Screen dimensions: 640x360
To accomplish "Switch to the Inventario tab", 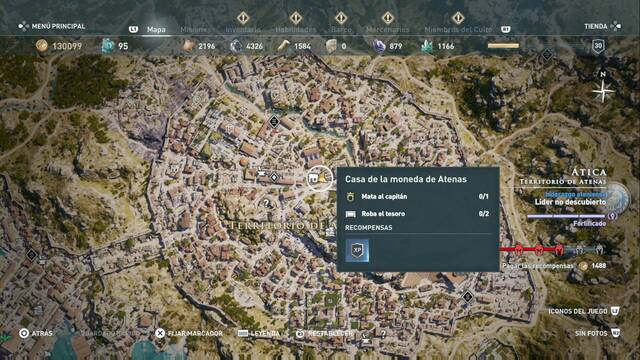I will 243,29.
